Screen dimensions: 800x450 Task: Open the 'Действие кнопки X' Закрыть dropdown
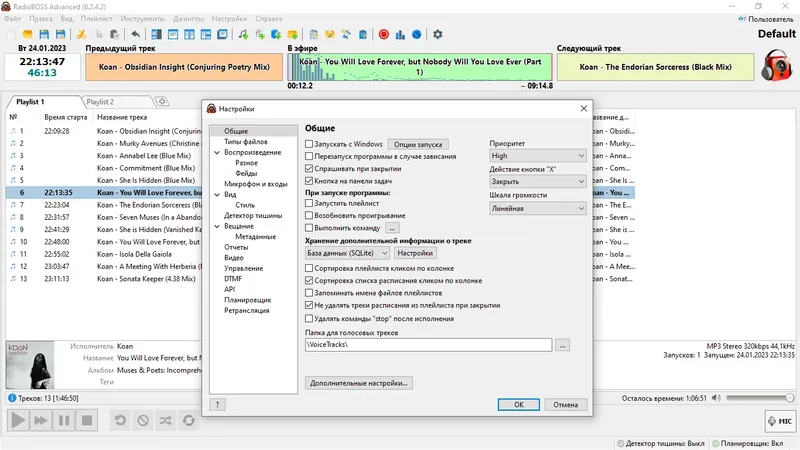(538, 181)
